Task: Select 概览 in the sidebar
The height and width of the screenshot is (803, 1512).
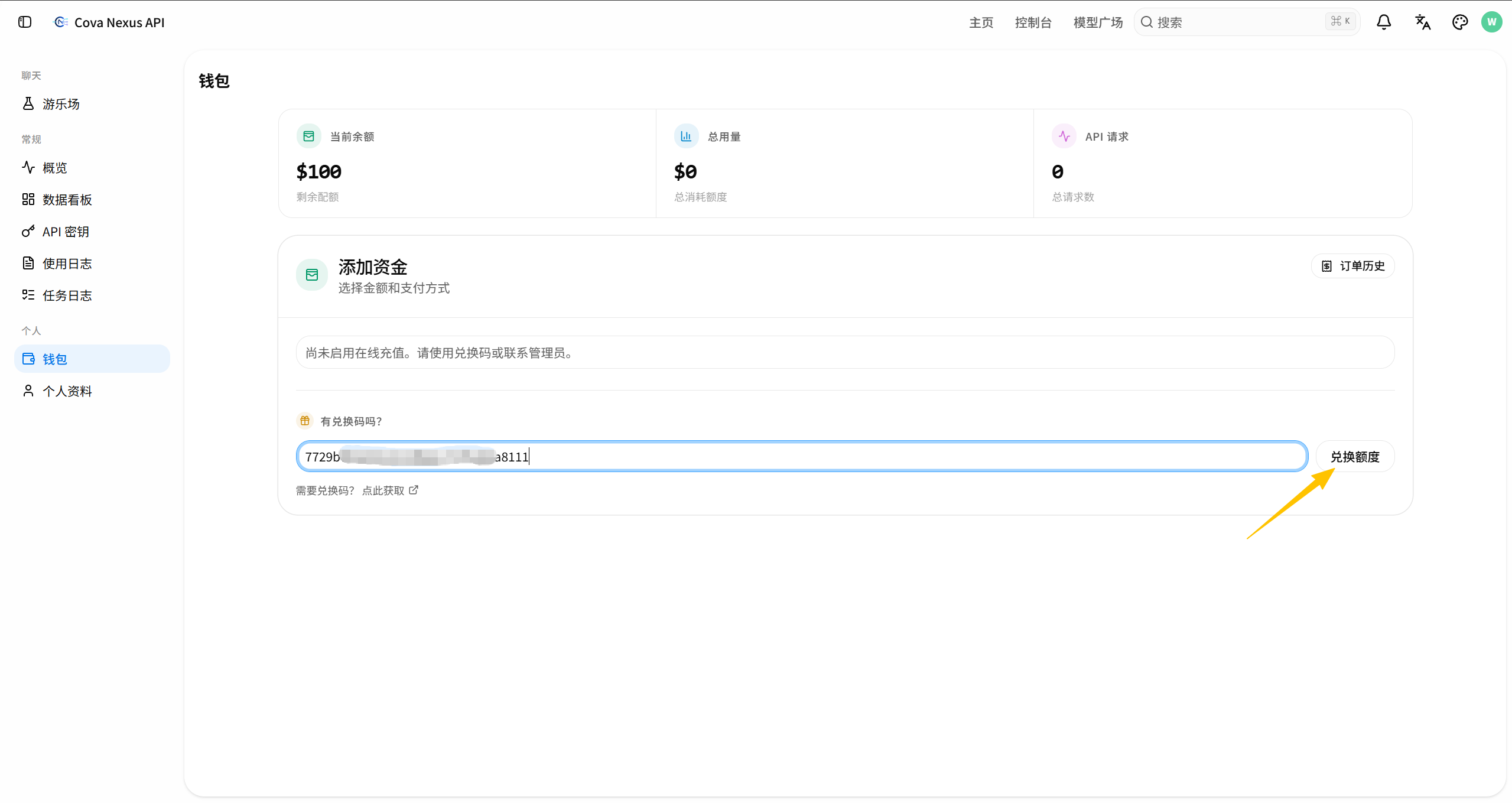Action: pyautogui.click(x=92, y=168)
